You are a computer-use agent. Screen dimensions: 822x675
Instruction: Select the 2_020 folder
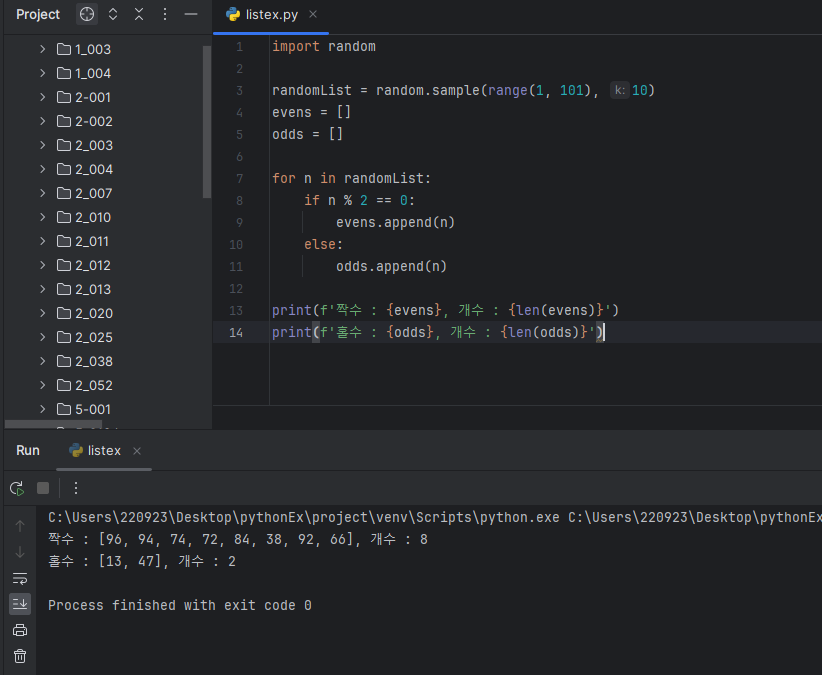click(94, 313)
